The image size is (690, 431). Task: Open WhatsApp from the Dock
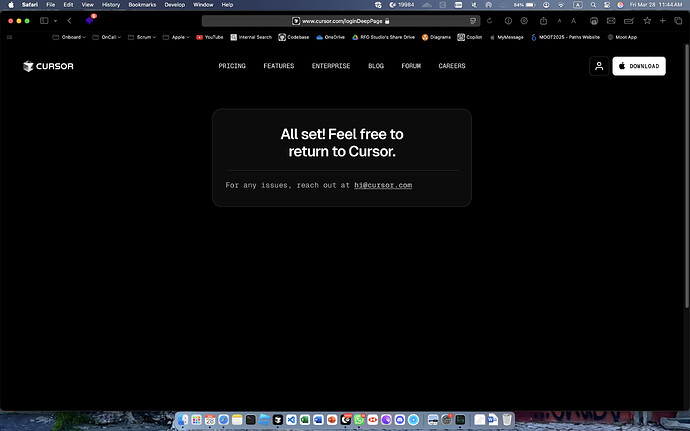[x=359, y=420]
